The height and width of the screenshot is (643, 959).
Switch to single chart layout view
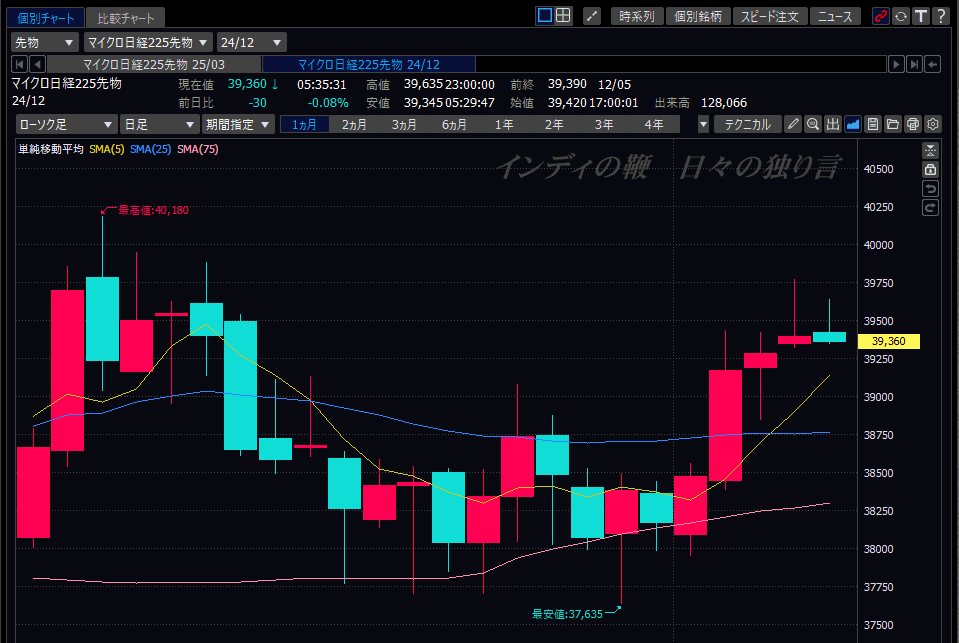point(544,16)
